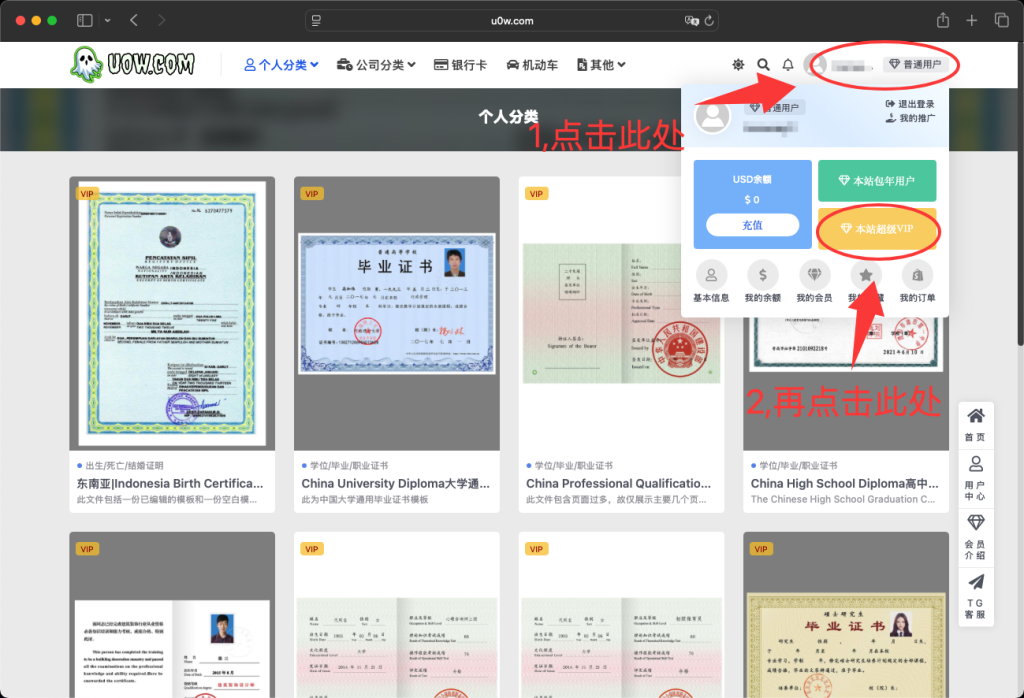Click the Safari sidebar toggle icon

pos(85,20)
